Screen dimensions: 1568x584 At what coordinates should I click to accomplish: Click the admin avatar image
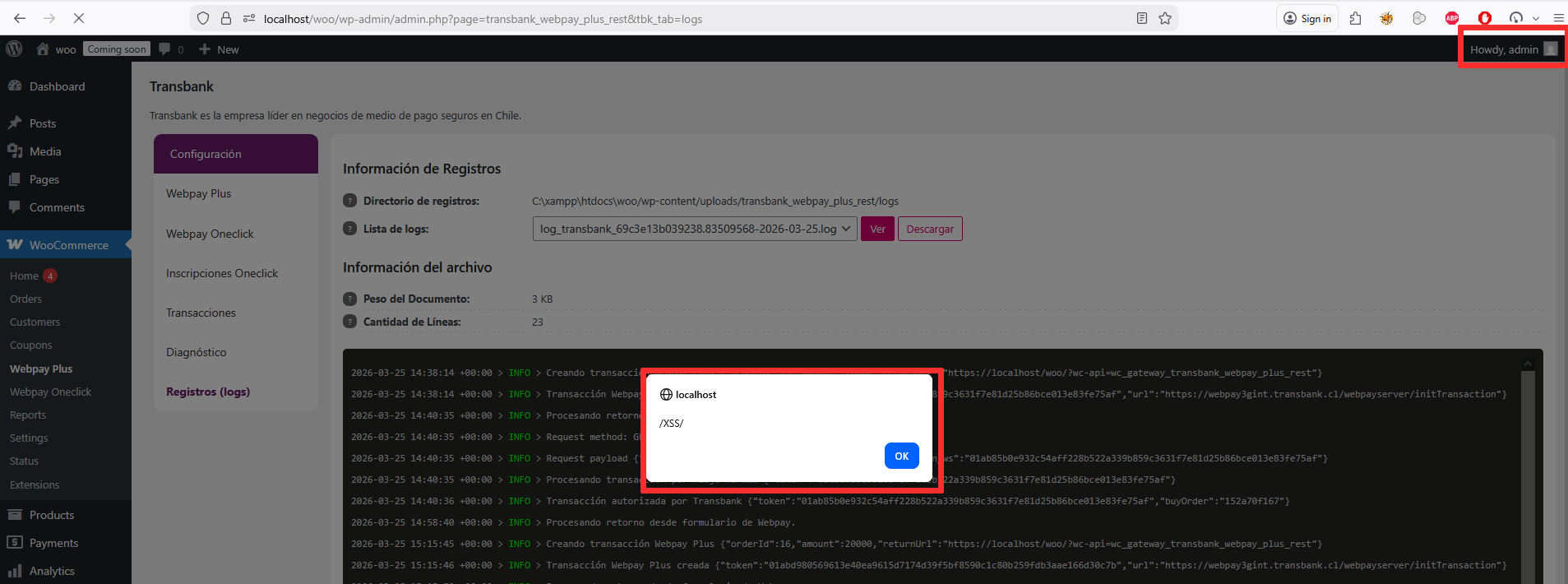point(1551,49)
